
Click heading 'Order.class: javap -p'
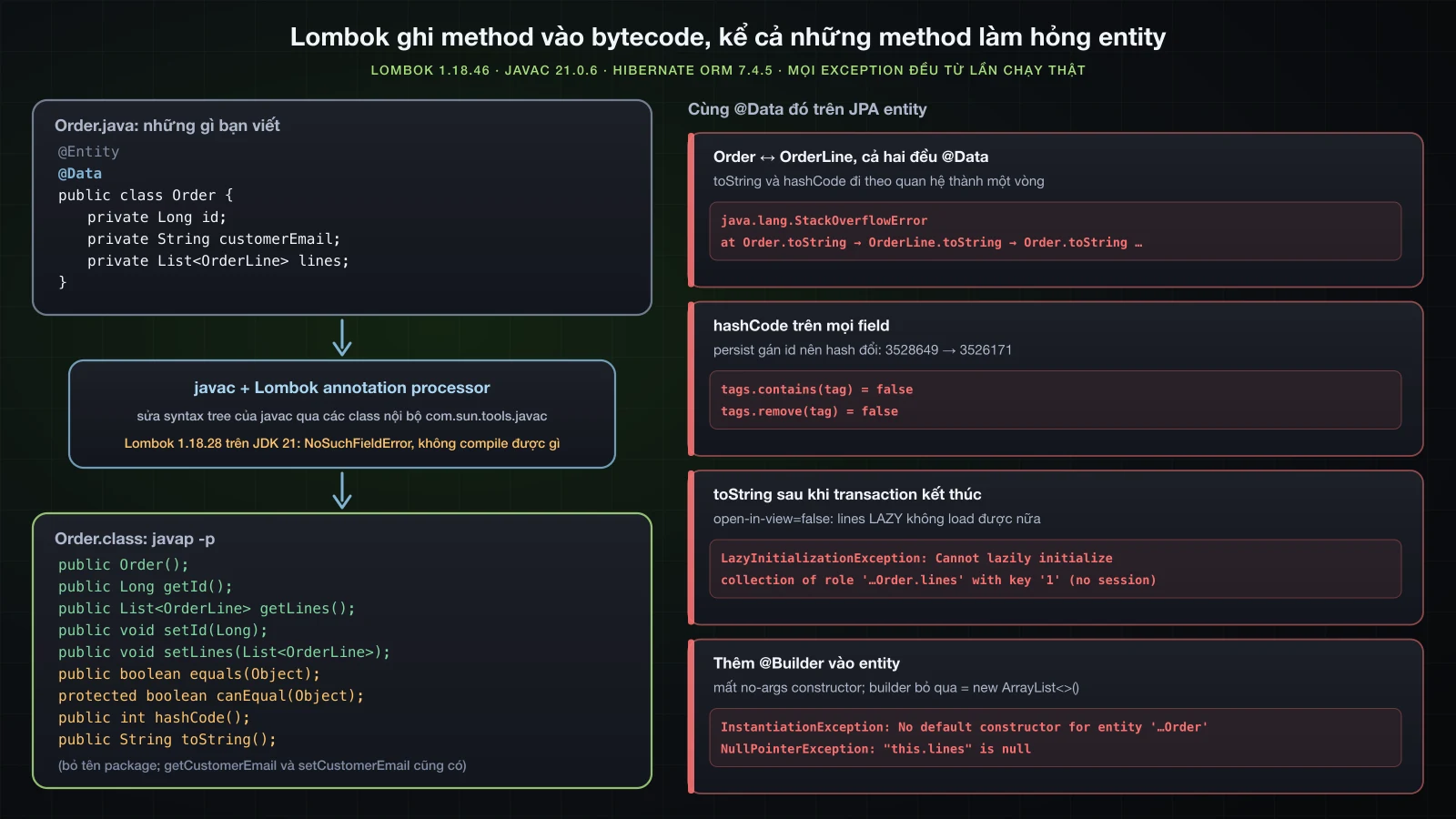[135, 539]
